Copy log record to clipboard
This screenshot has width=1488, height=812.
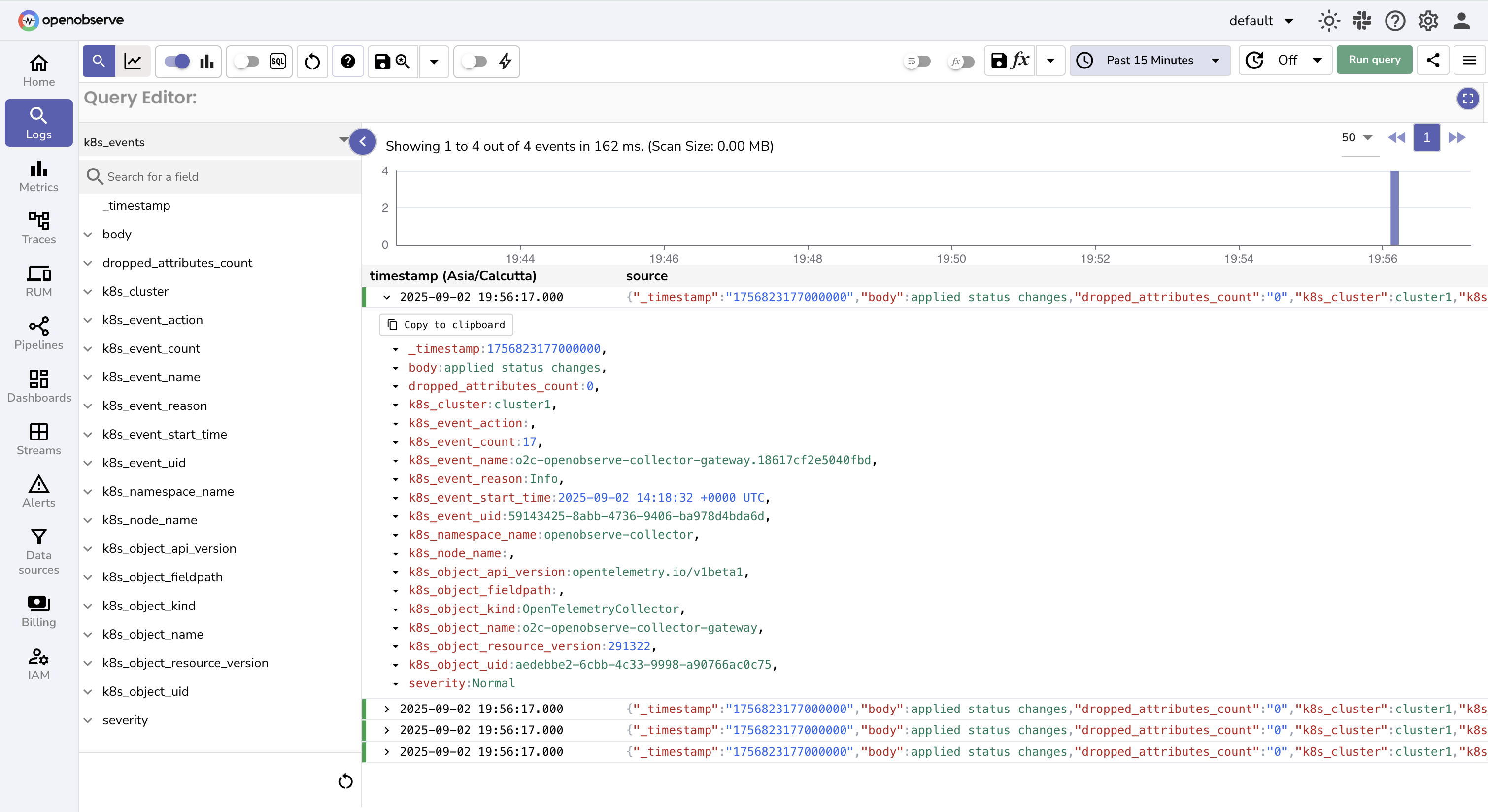[445, 325]
